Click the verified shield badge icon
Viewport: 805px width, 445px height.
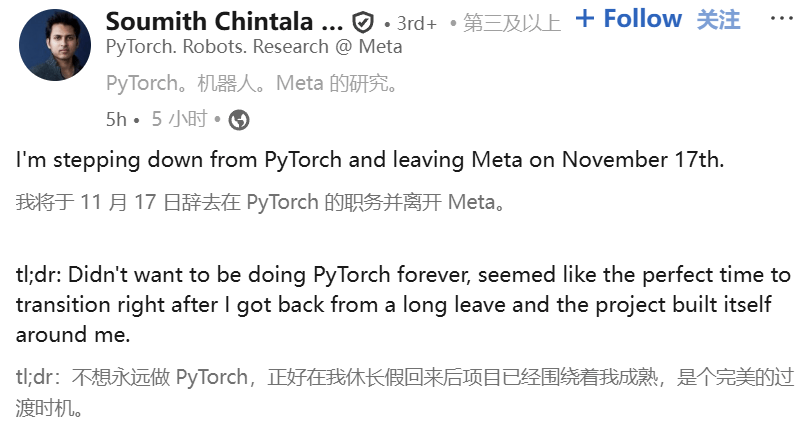tap(363, 22)
